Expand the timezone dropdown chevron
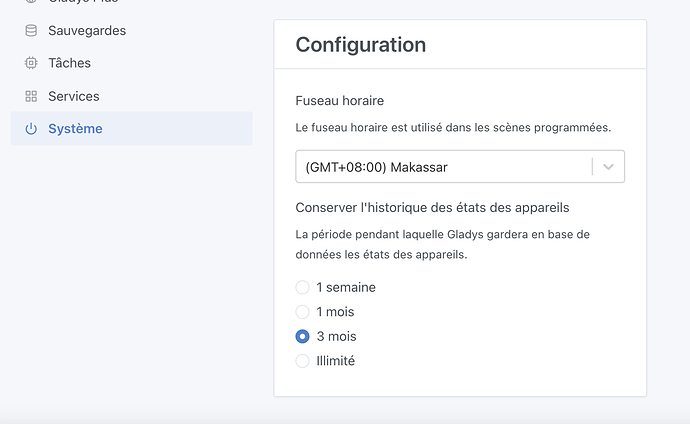The image size is (690, 424). pos(608,167)
